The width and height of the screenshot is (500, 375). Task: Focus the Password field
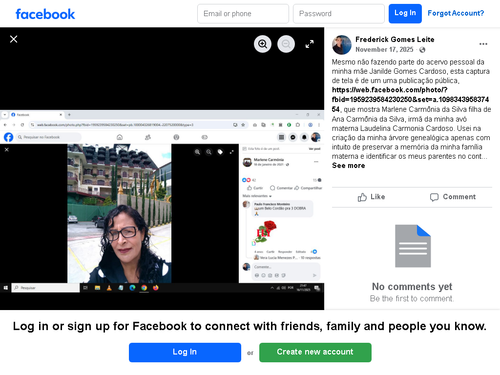(x=339, y=14)
